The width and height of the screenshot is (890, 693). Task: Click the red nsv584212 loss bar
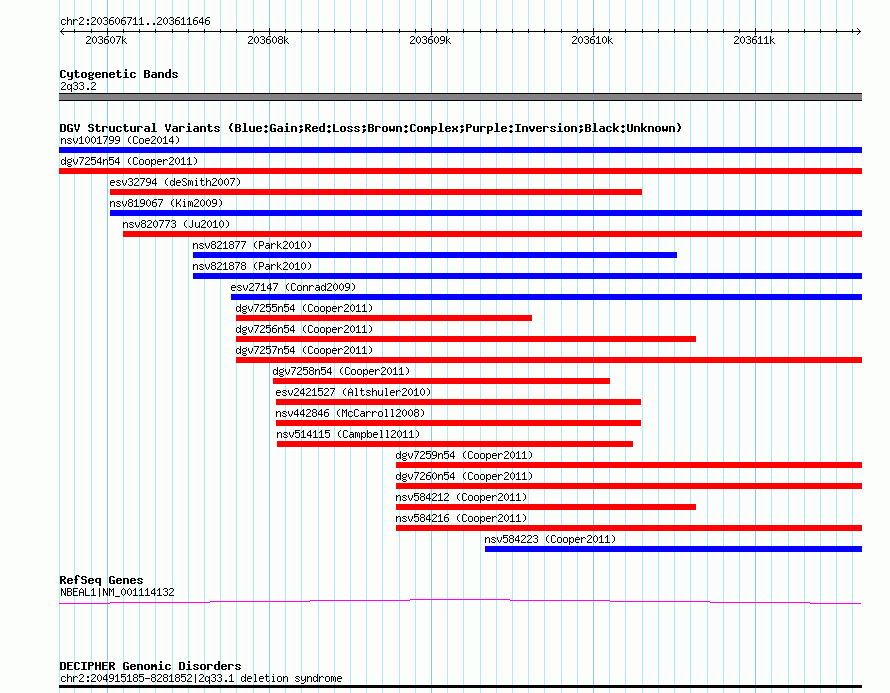click(x=546, y=507)
